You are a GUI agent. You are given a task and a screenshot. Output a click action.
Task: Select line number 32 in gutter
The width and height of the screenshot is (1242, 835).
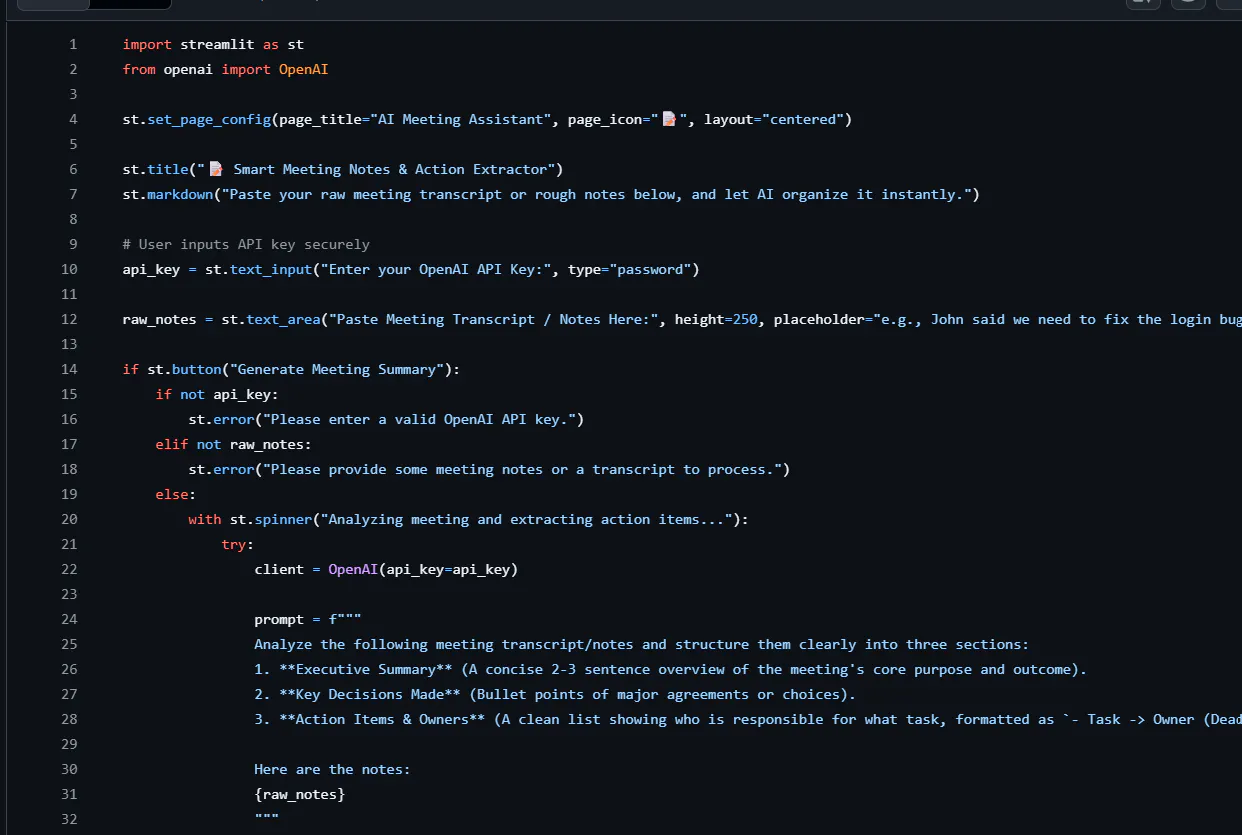[x=69, y=819]
